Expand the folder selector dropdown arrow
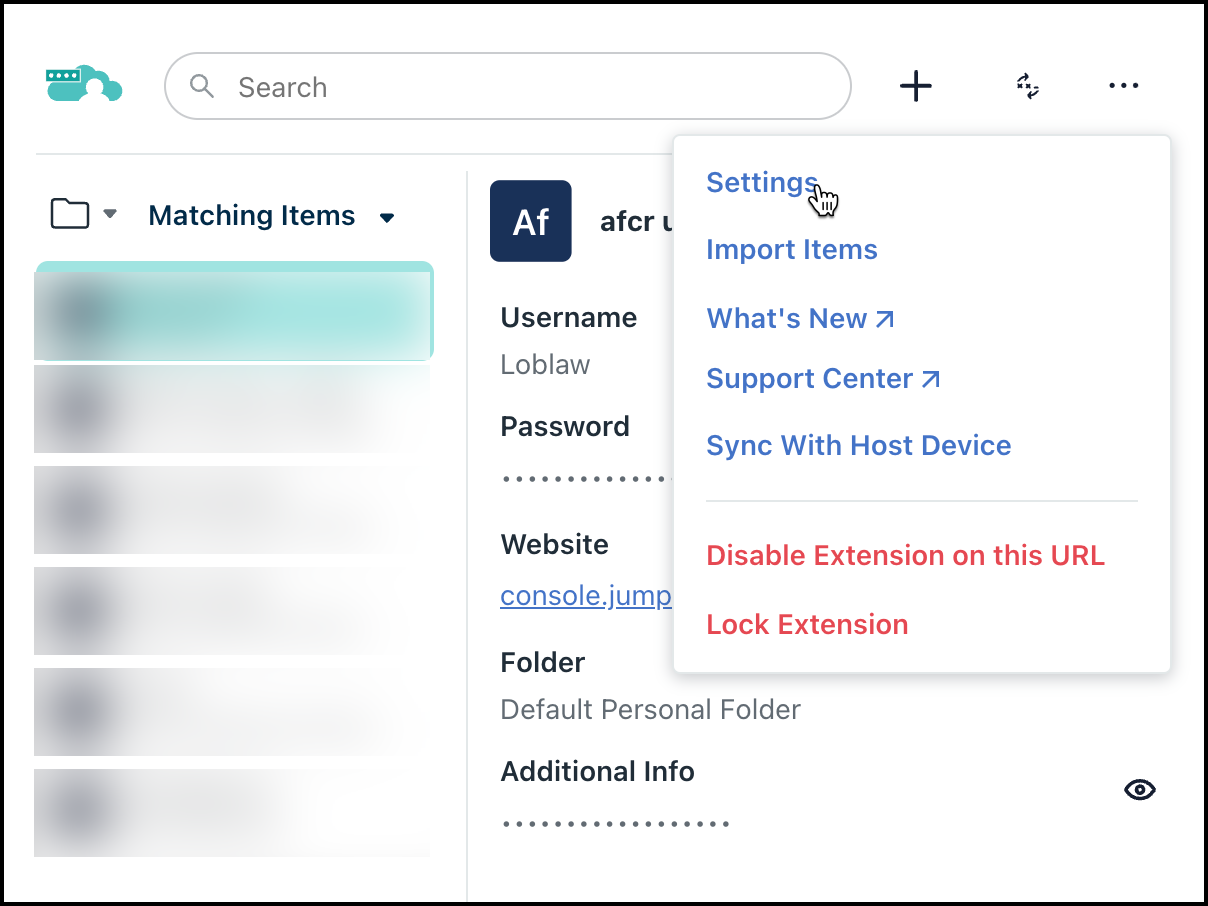Screen dimensions: 1208x906 [x=111, y=214]
